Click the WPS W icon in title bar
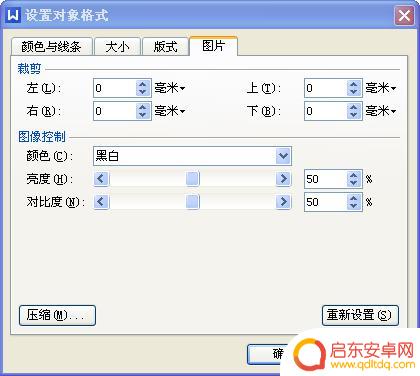The image size is (420, 376). [x=13, y=15]
